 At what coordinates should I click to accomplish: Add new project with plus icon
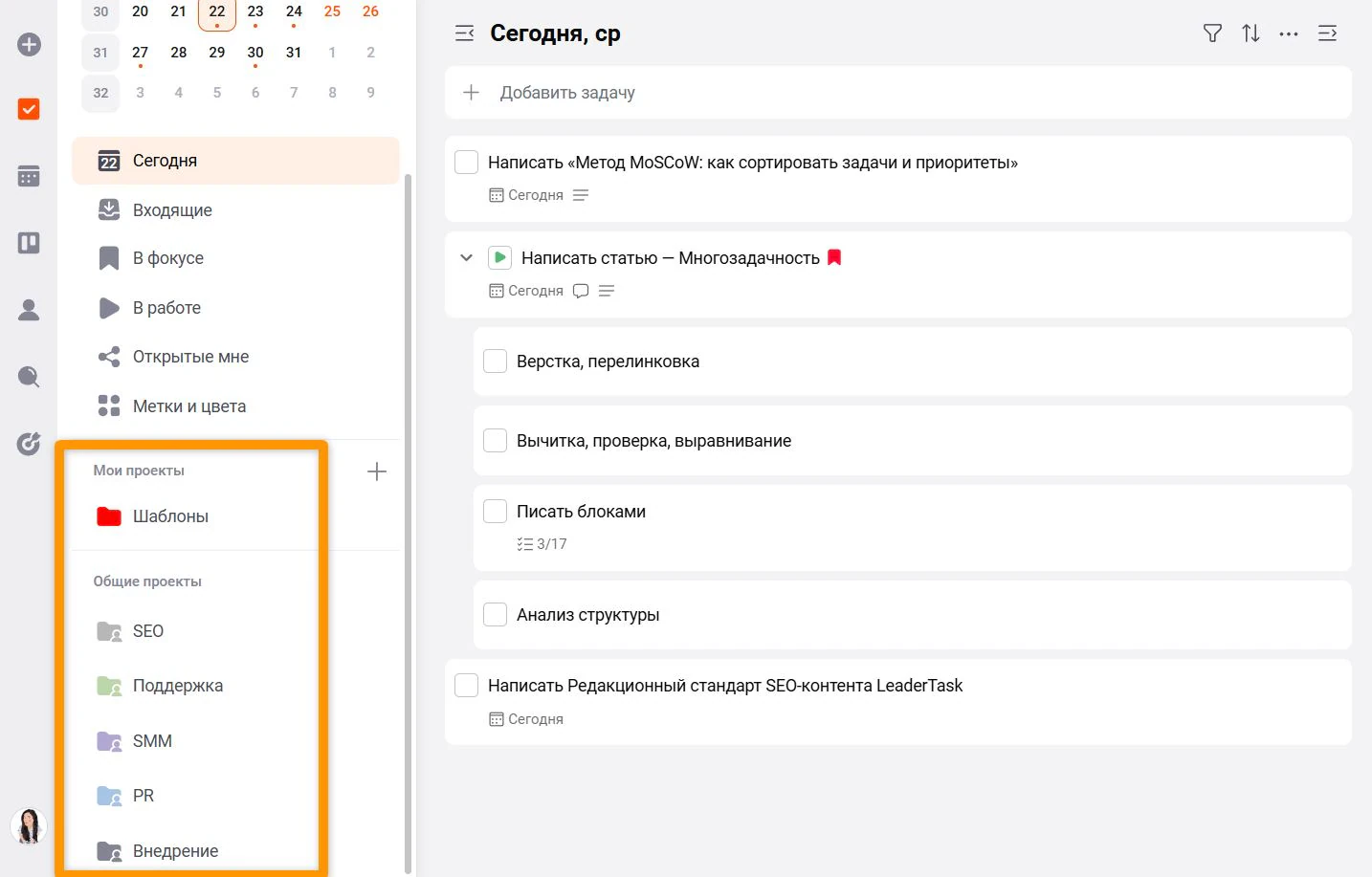377,471
